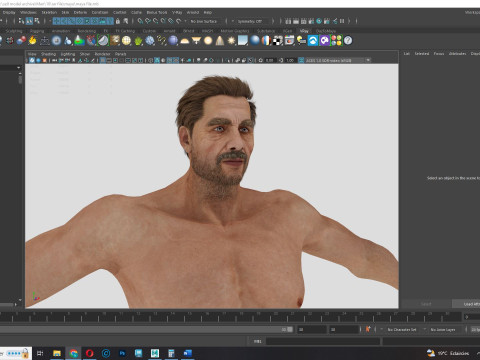Click the Focus menu in Attribute Editor
This screenshot has height=360, width=480.
(x=439, y=54)
